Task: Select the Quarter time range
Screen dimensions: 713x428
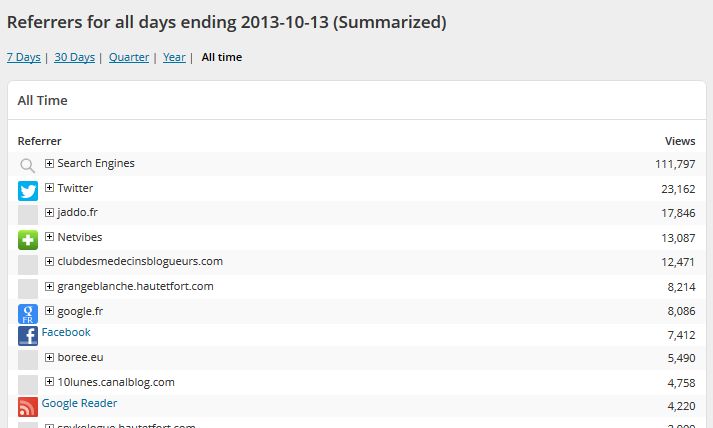Action: click(x=129, y=57)
